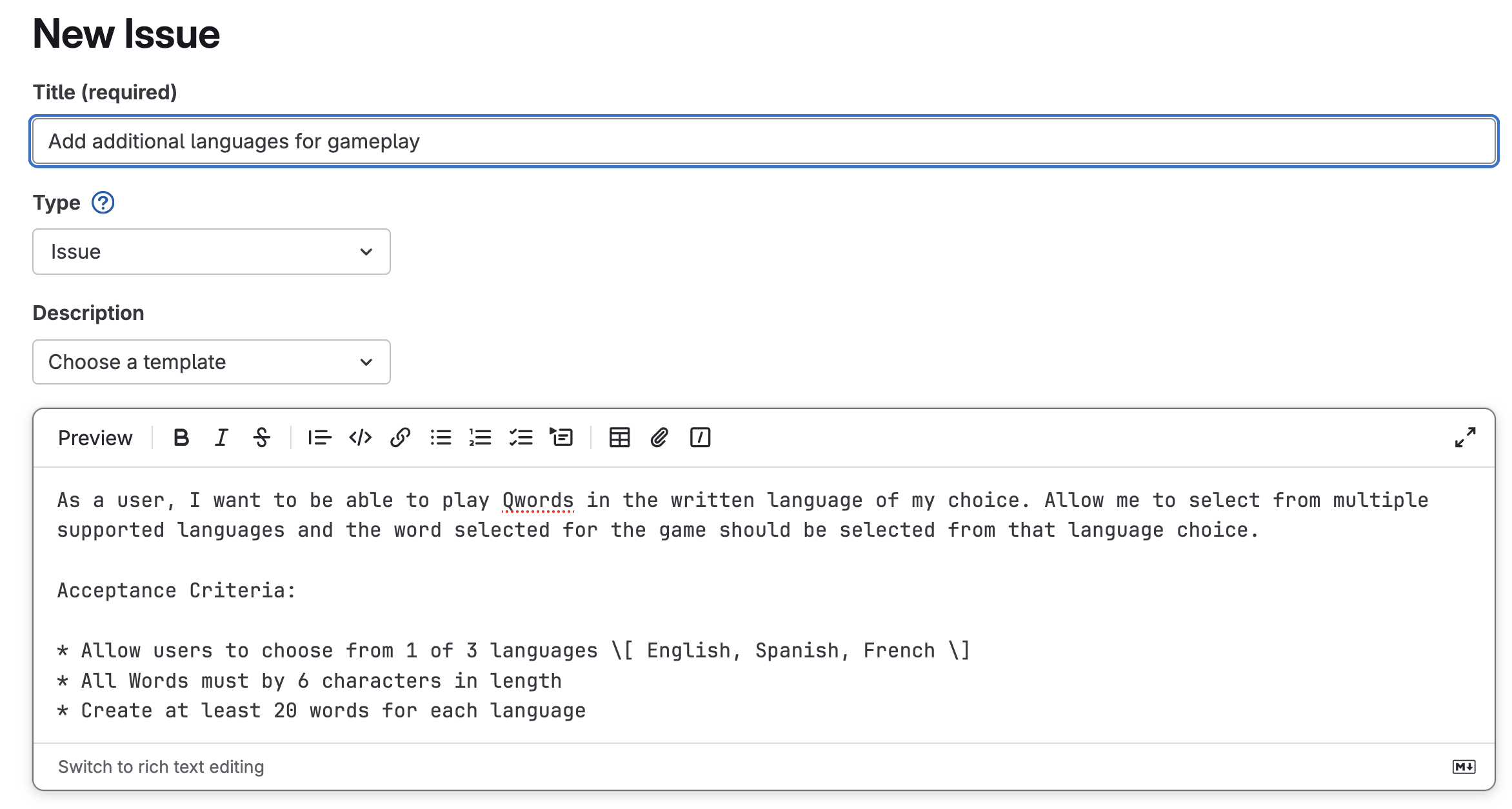Image resolution: width=1512 pixels, height=809 pixels.
Task: Insert a quote block
Action: [x=319, y=437]
